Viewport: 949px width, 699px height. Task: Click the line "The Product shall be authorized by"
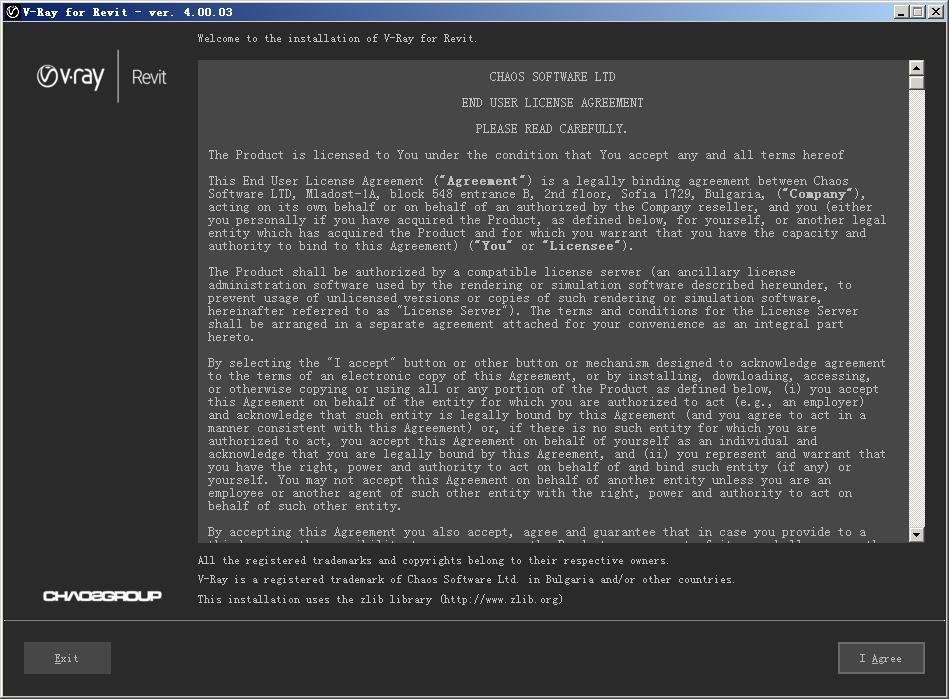502,272
